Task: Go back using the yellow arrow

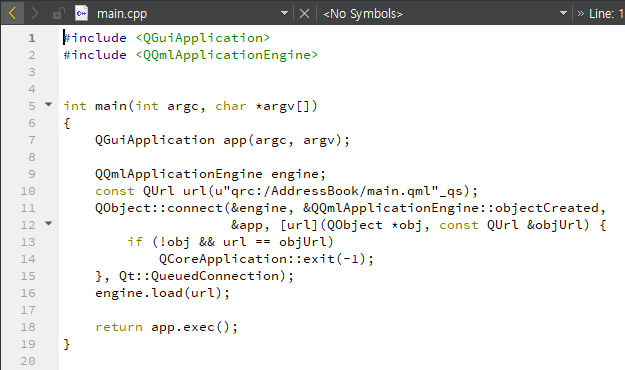Action: pyautogui.click(x=12, y=14)
